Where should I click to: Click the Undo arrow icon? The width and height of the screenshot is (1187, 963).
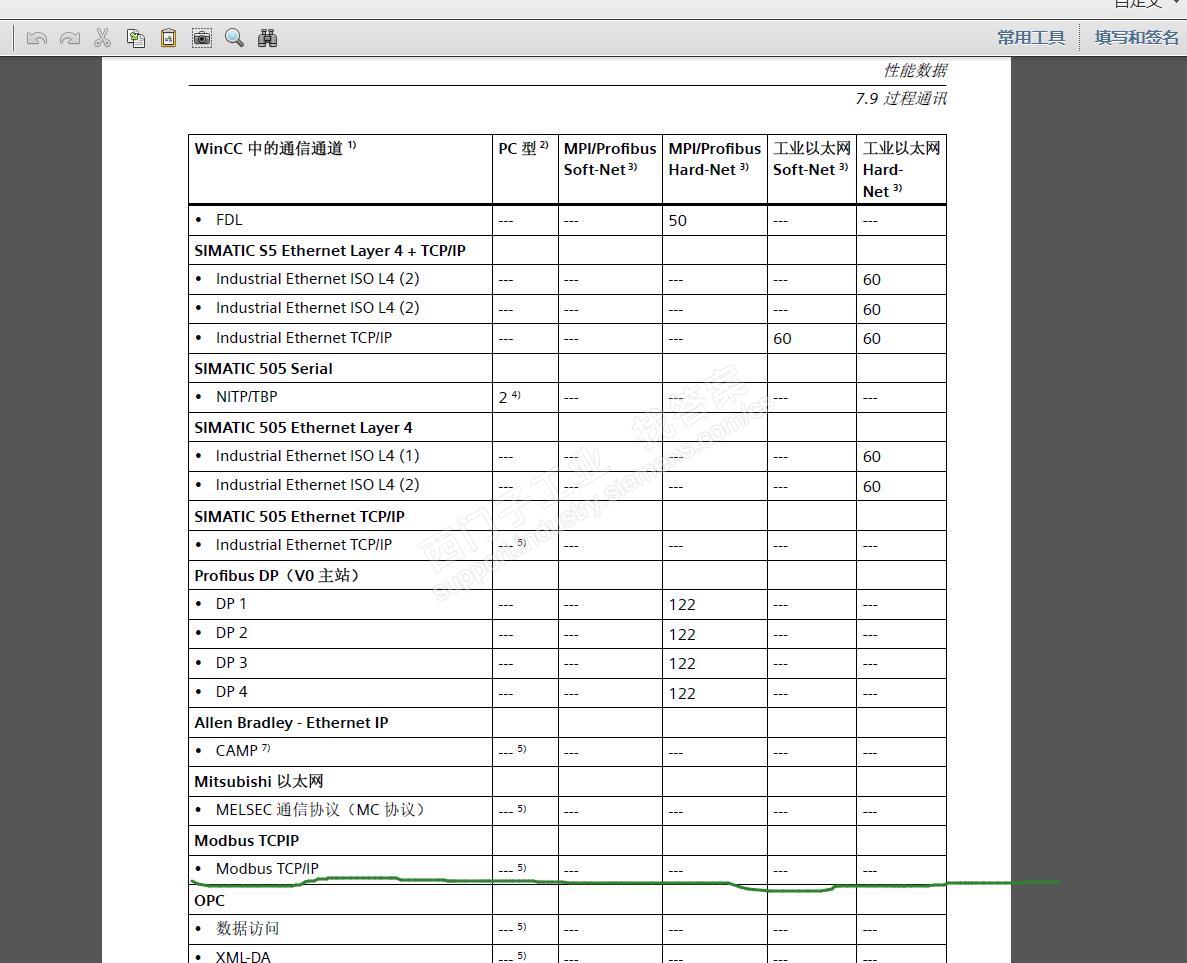pos(36,38)
